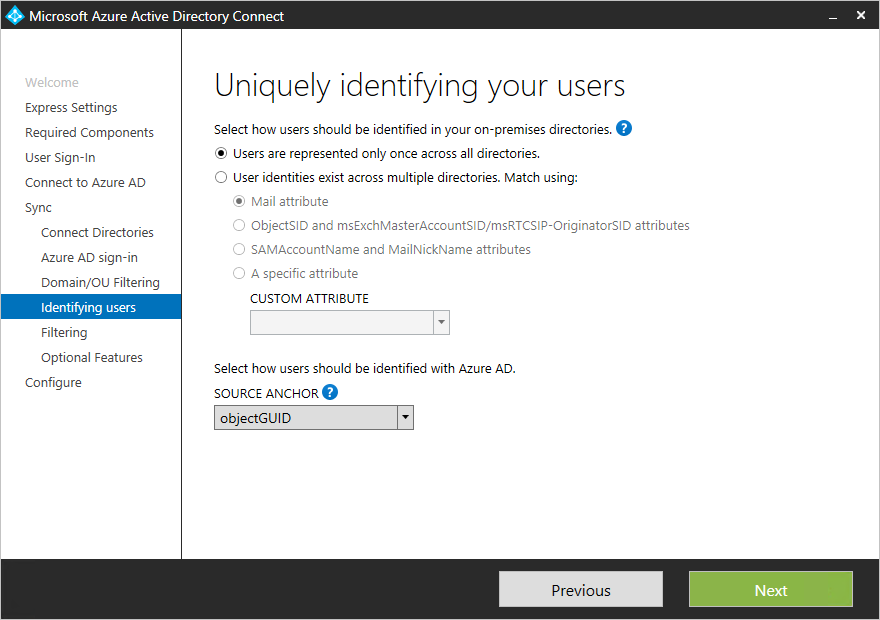This screenshot has height=620, width=880.
Task: Choose Mail attribute matching option
Action: 237,201
